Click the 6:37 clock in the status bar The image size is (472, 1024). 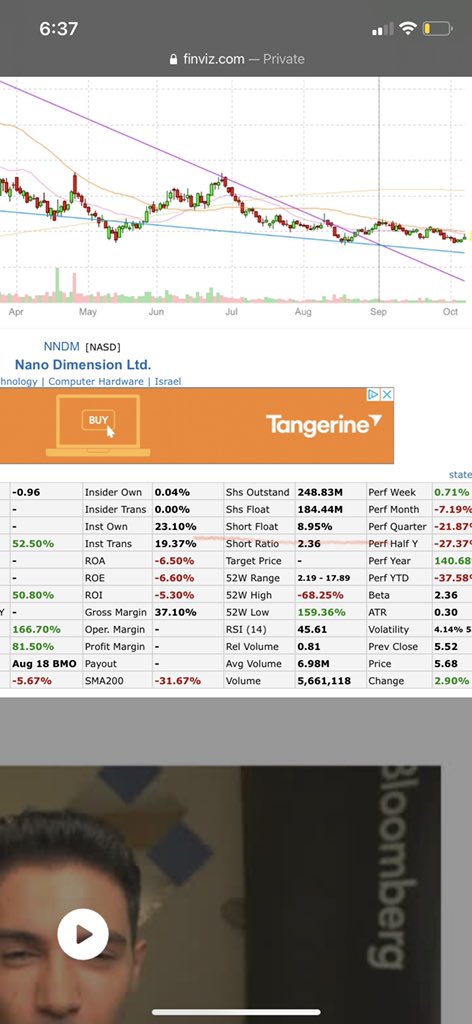tap(58, 29)
